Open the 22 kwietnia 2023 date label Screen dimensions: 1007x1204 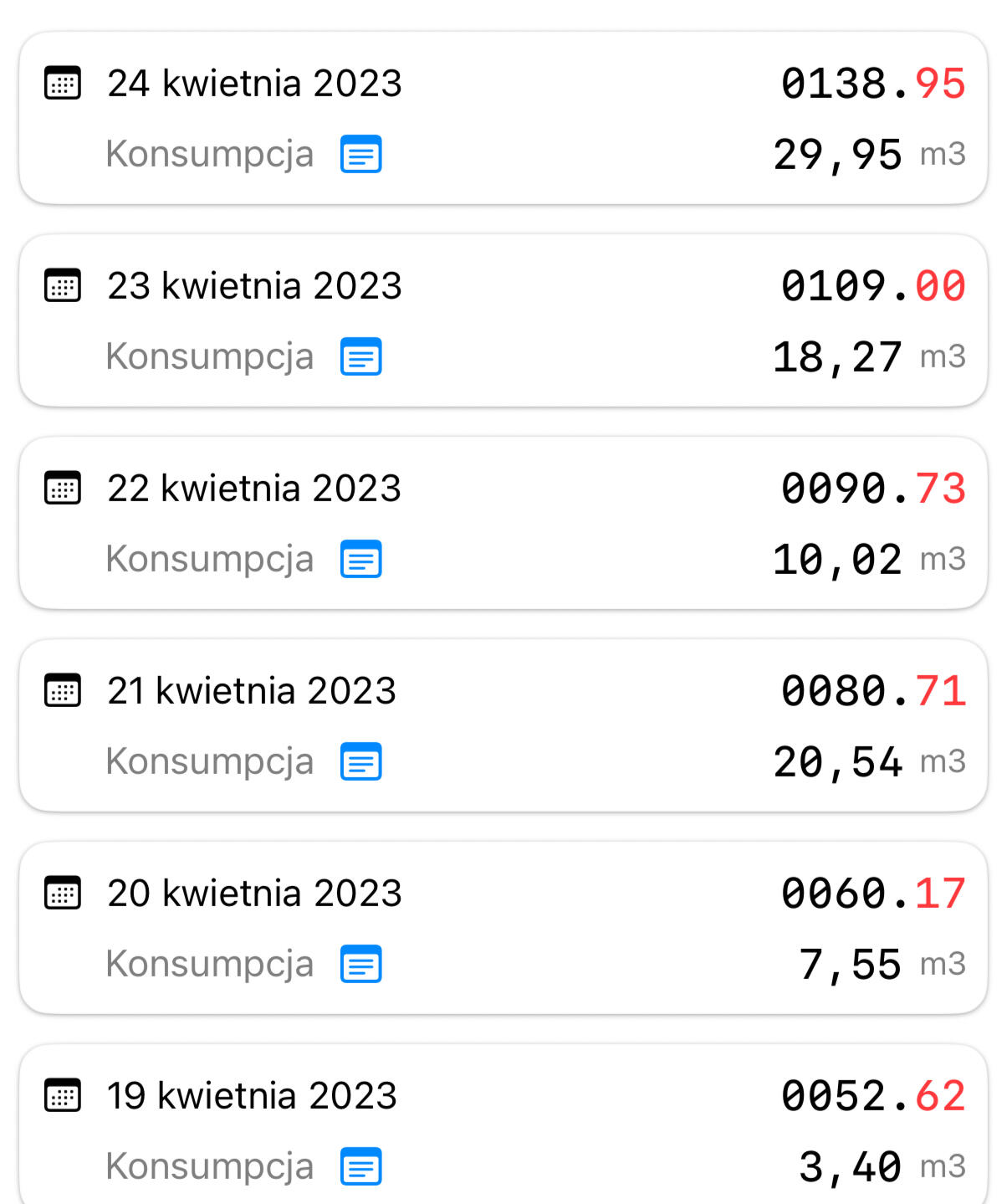(254, 489)
